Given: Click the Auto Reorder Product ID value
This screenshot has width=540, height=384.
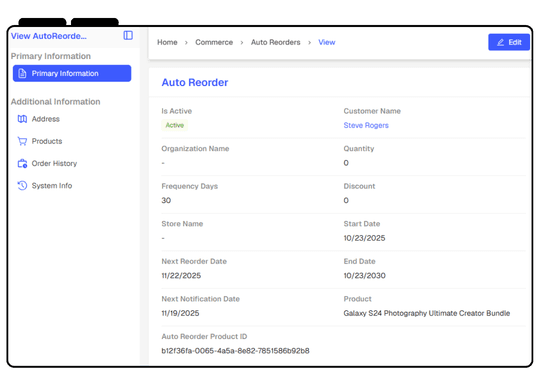Looking at the screenshot, I should [236, 351].
